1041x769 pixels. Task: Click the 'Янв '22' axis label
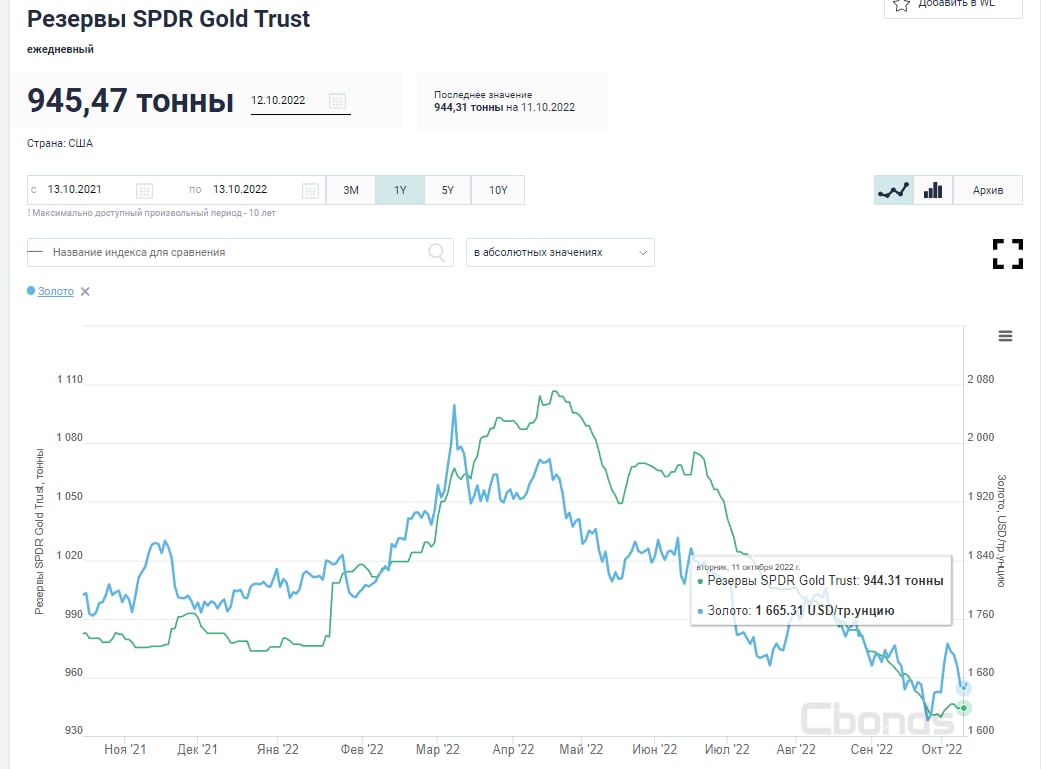point(278,749)
